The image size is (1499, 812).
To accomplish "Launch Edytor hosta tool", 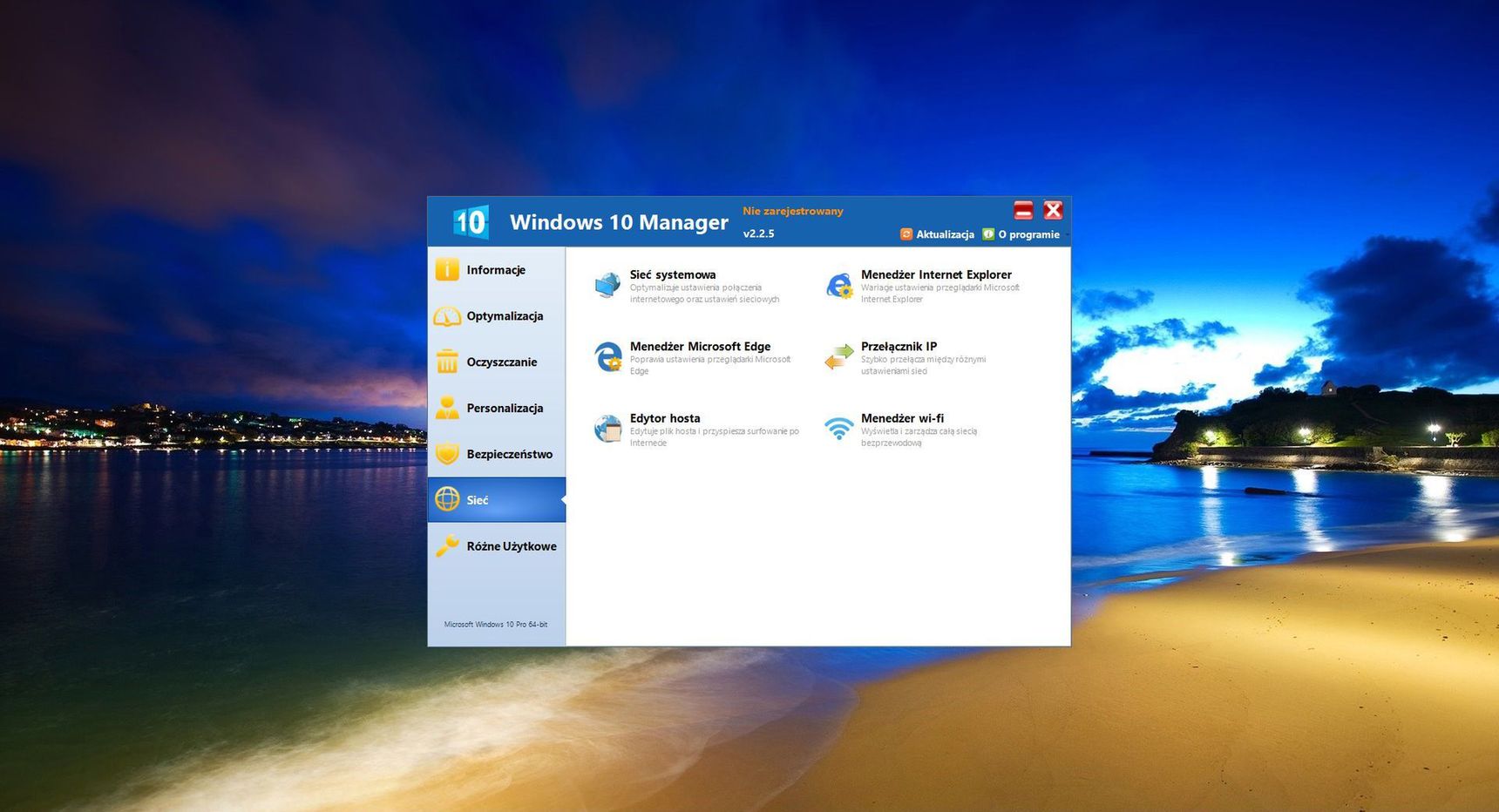I will (665, 418).
